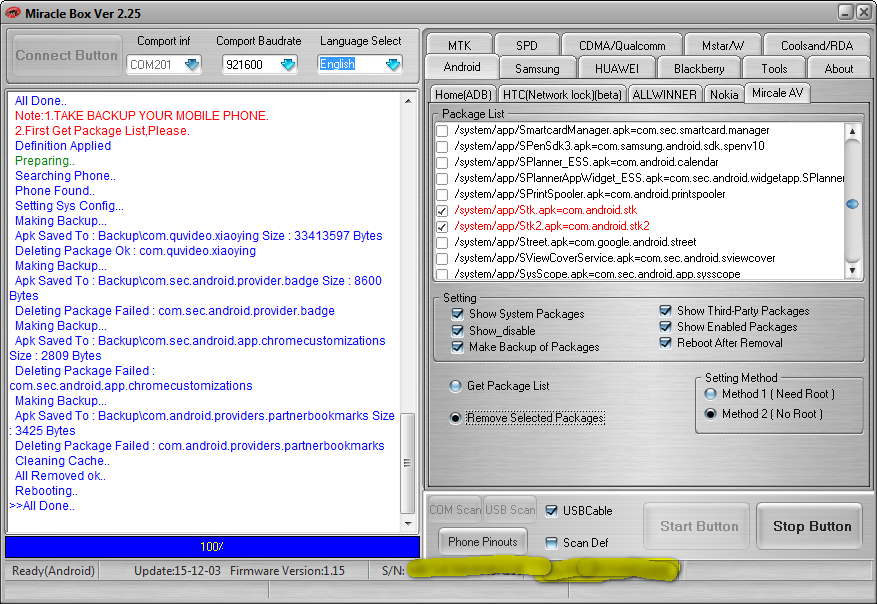Click the 100% progress bar
The image size is (877, 604).
coord(212,546)
